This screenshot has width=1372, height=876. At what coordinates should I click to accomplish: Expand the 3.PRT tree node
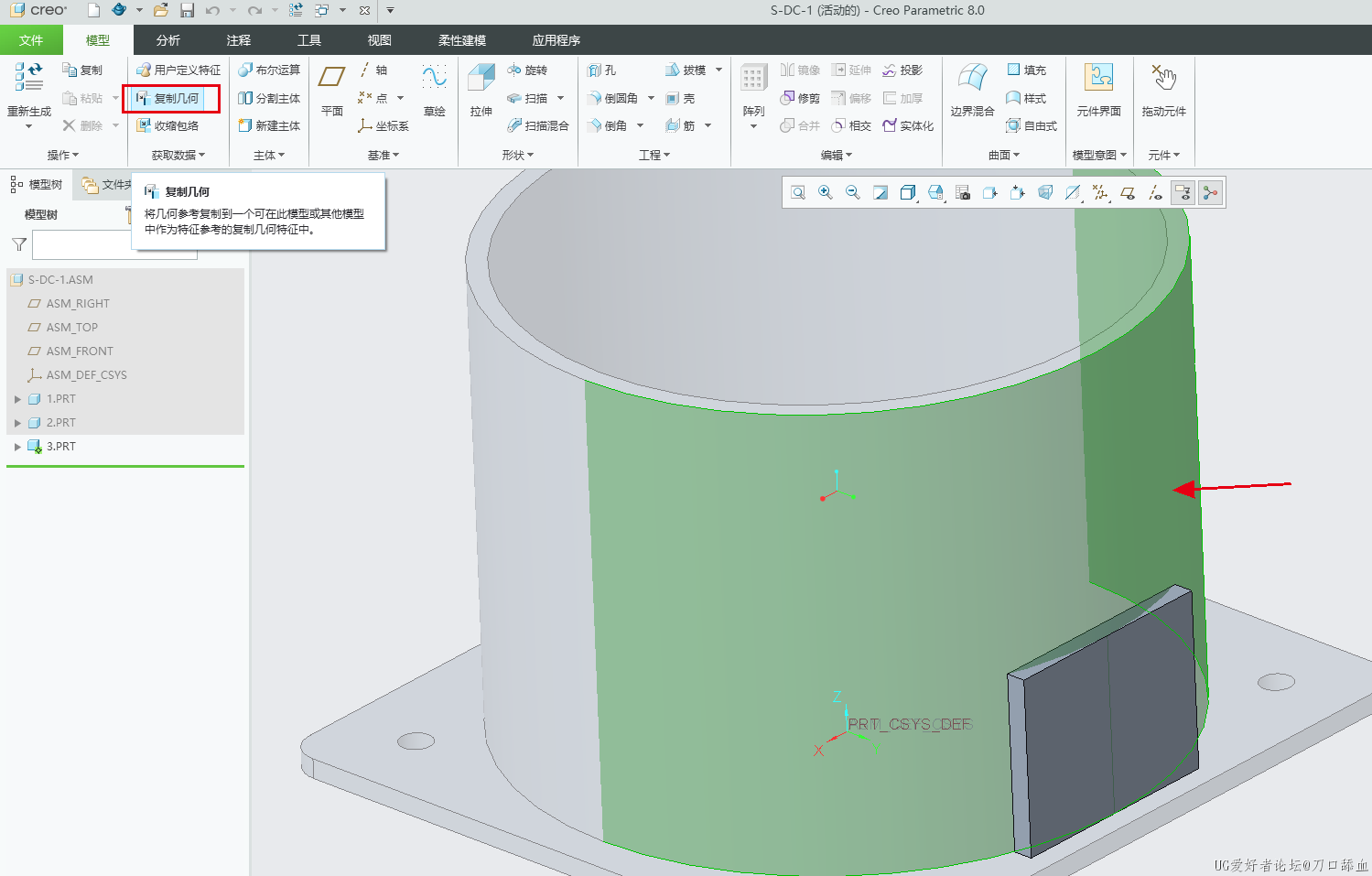17,447
